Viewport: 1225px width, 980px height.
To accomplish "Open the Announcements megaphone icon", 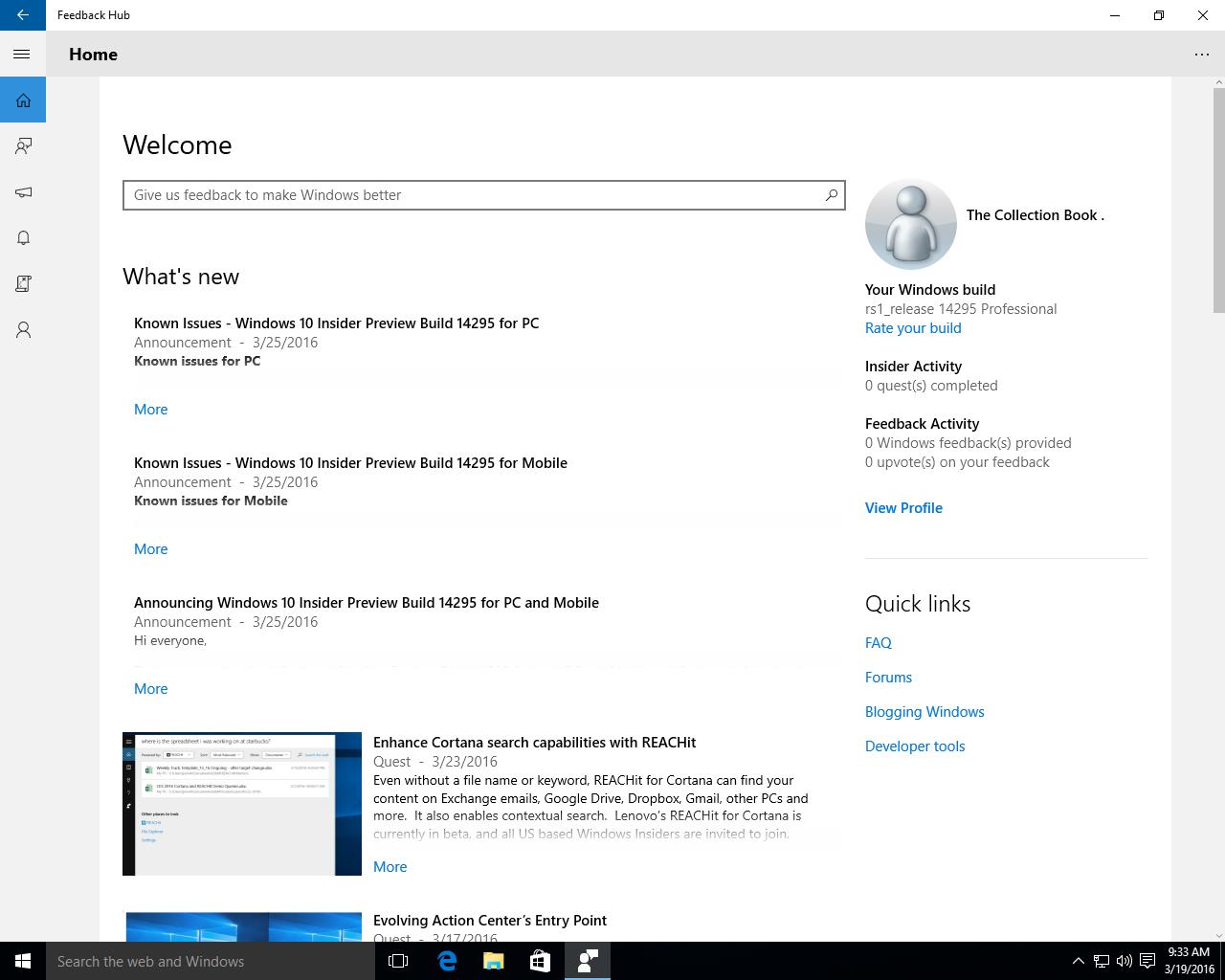I will (x=23, y=192).
